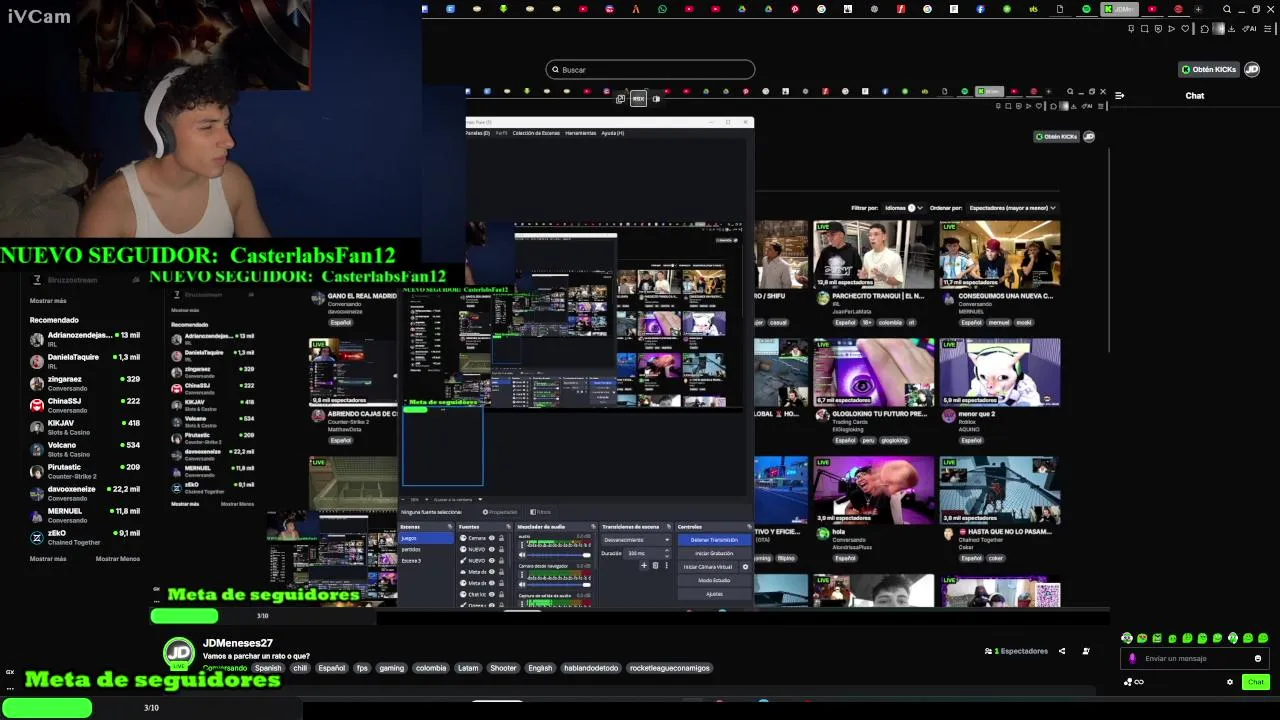Open the three-dot transition menu in OBS
1280x720 pixels.
click(667, 565)
